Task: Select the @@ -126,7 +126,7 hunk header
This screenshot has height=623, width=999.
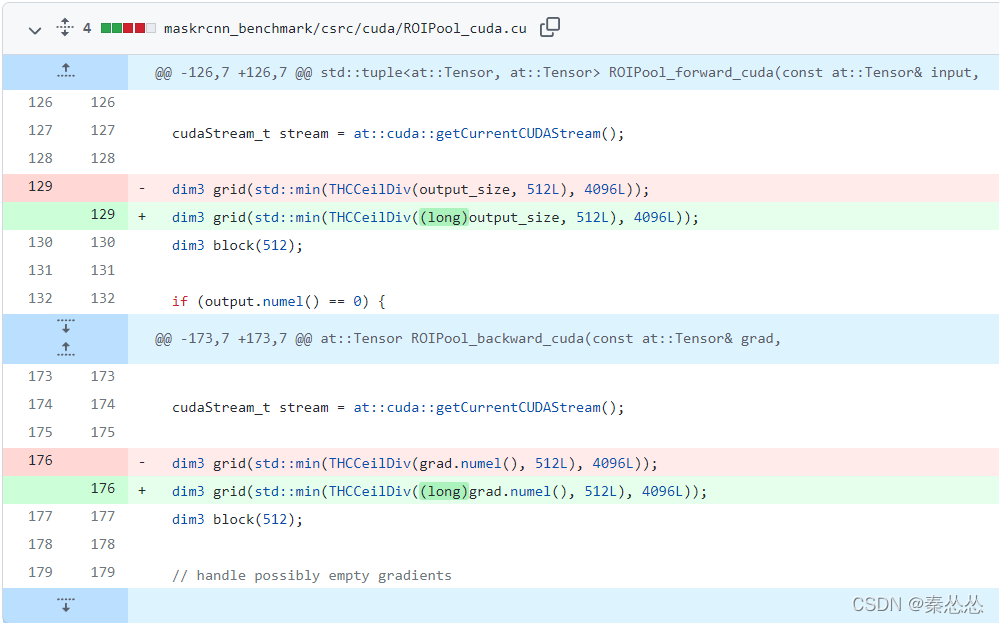Action: tap(566, 73)
